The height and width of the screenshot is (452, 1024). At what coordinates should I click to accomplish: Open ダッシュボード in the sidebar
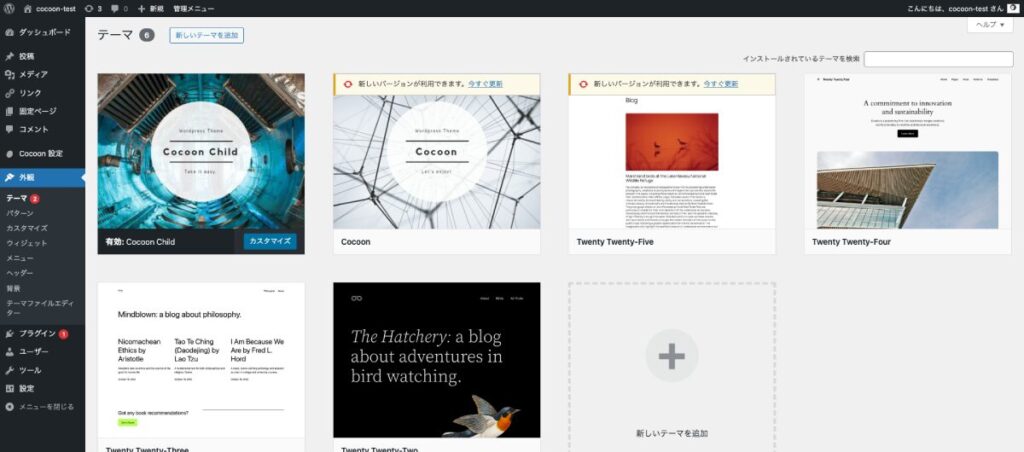44,32
